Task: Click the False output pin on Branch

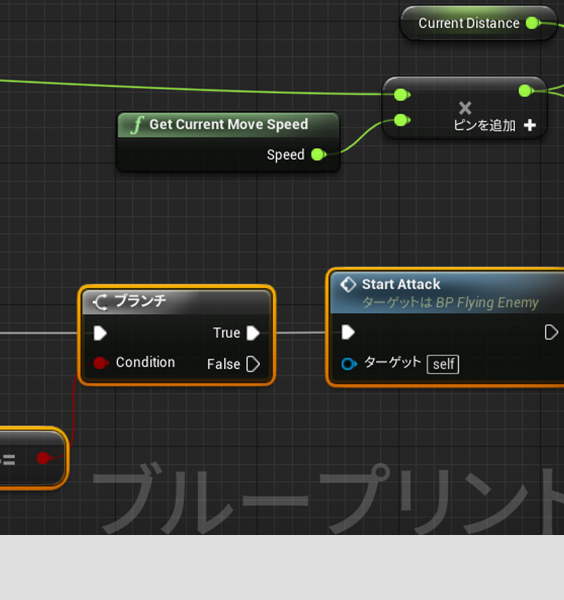Action: point(253,364)
